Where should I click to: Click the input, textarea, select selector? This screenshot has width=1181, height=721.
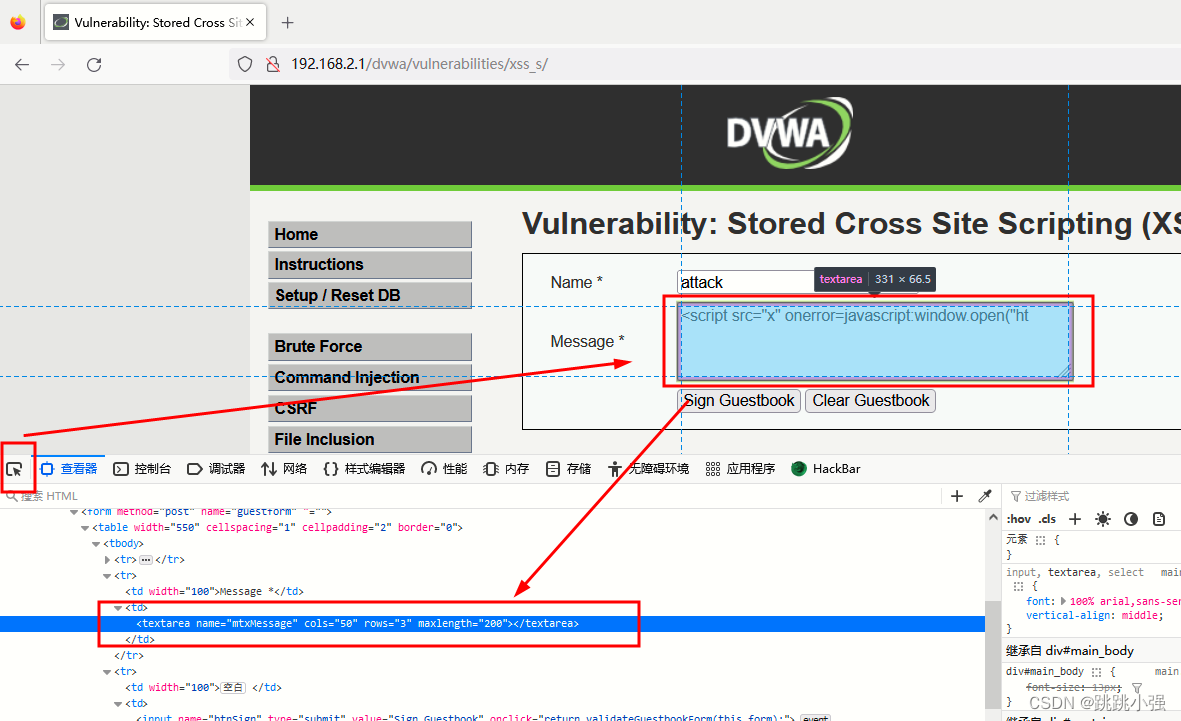pos(1075,573)
